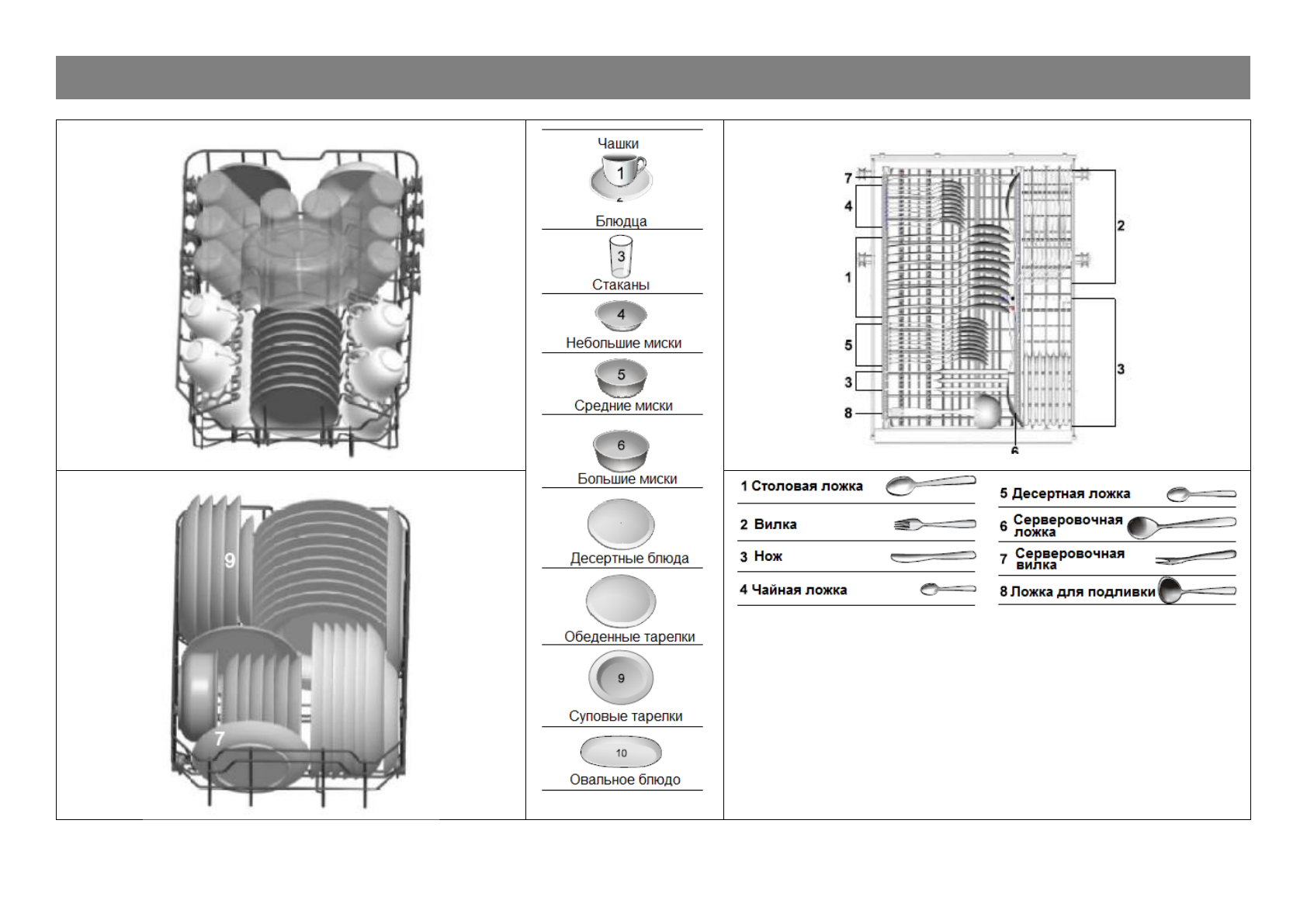Click the fork icon beside Вилка
The image size is (1307, 924).
[934, 524]
